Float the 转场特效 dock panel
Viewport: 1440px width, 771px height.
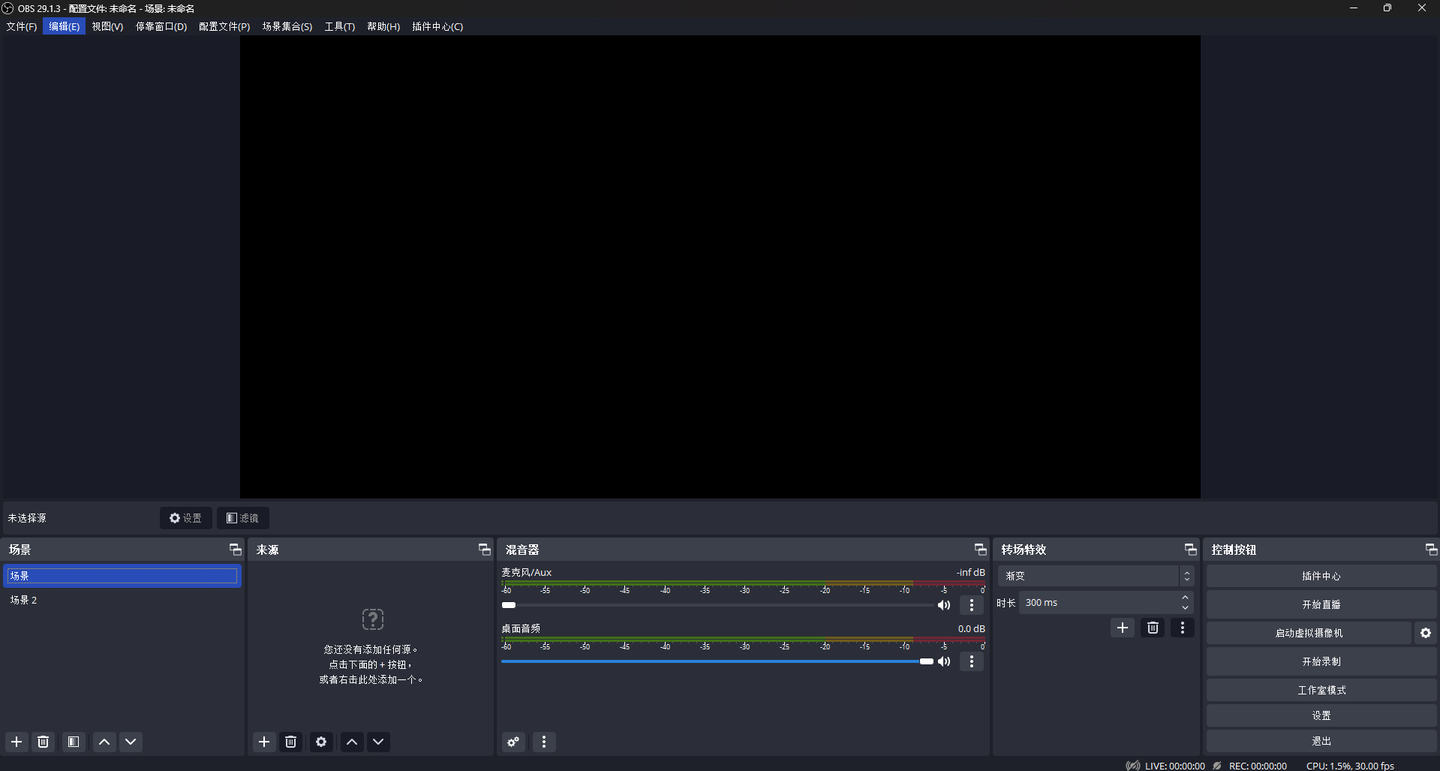[x=1190, y=549]
